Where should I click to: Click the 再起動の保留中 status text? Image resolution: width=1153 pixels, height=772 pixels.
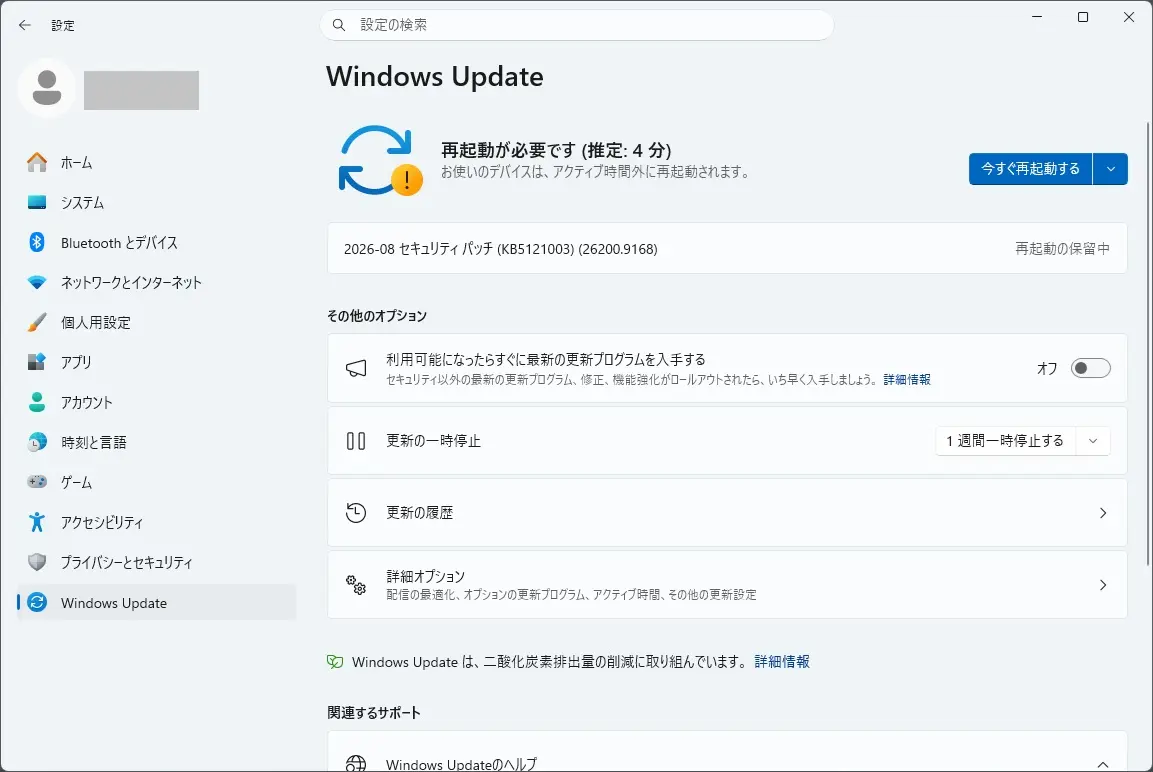(1063, 249)
